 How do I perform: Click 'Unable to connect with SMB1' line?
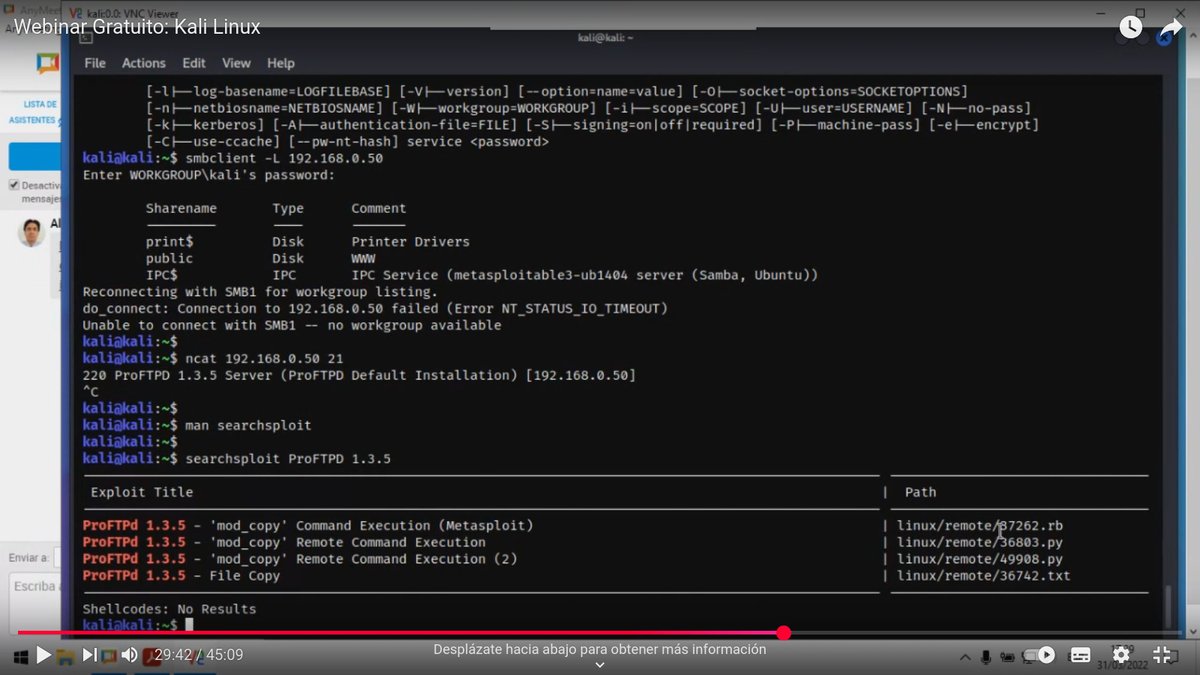pos(292,326)
